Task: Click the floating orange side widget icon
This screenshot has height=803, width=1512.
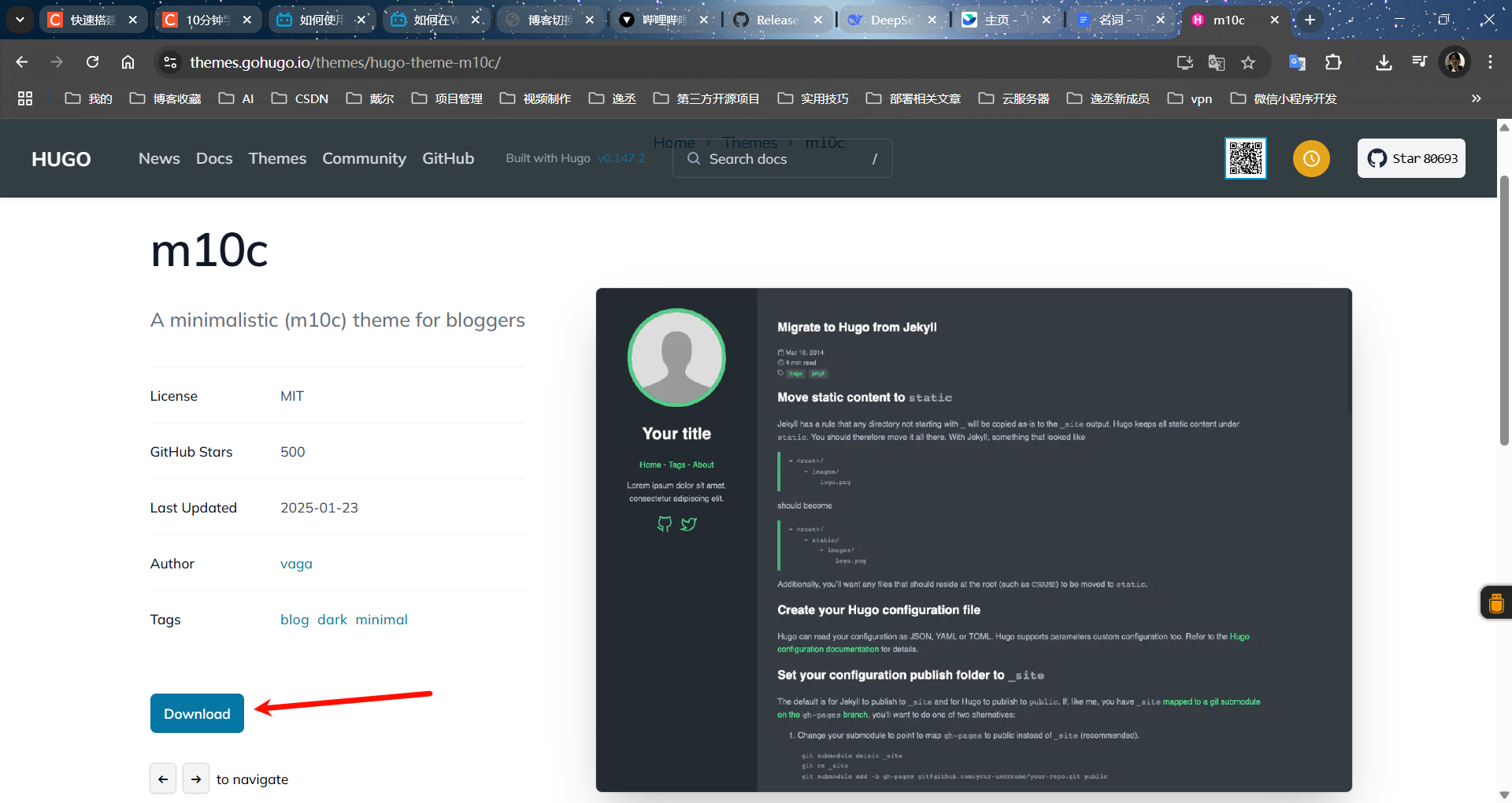Action: (1496, 603)
